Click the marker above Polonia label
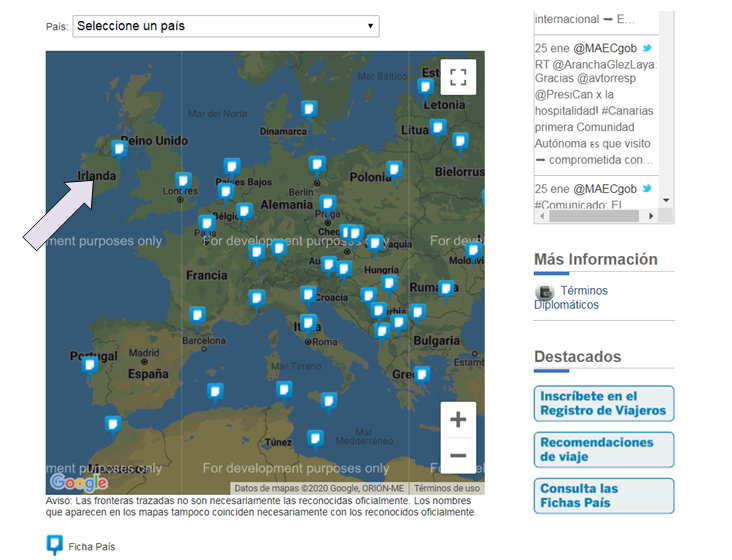732x560 pixels. (x=394, y=169)
